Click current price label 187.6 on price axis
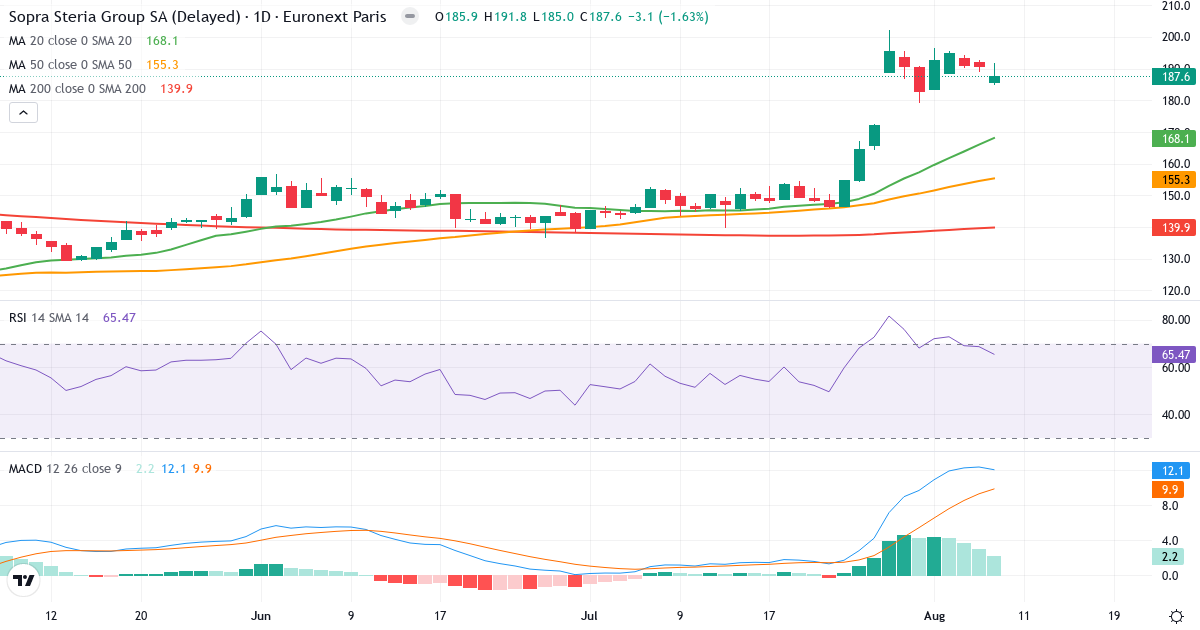 click(1173, 76)
